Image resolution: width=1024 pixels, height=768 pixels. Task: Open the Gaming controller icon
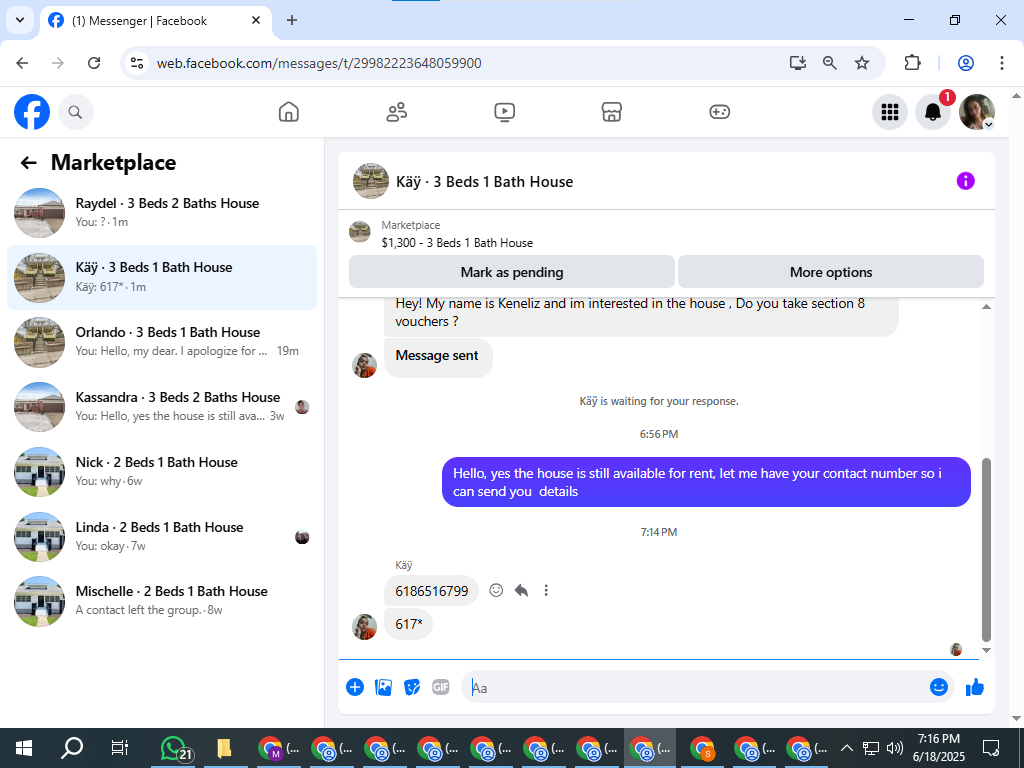pos(719,112)
